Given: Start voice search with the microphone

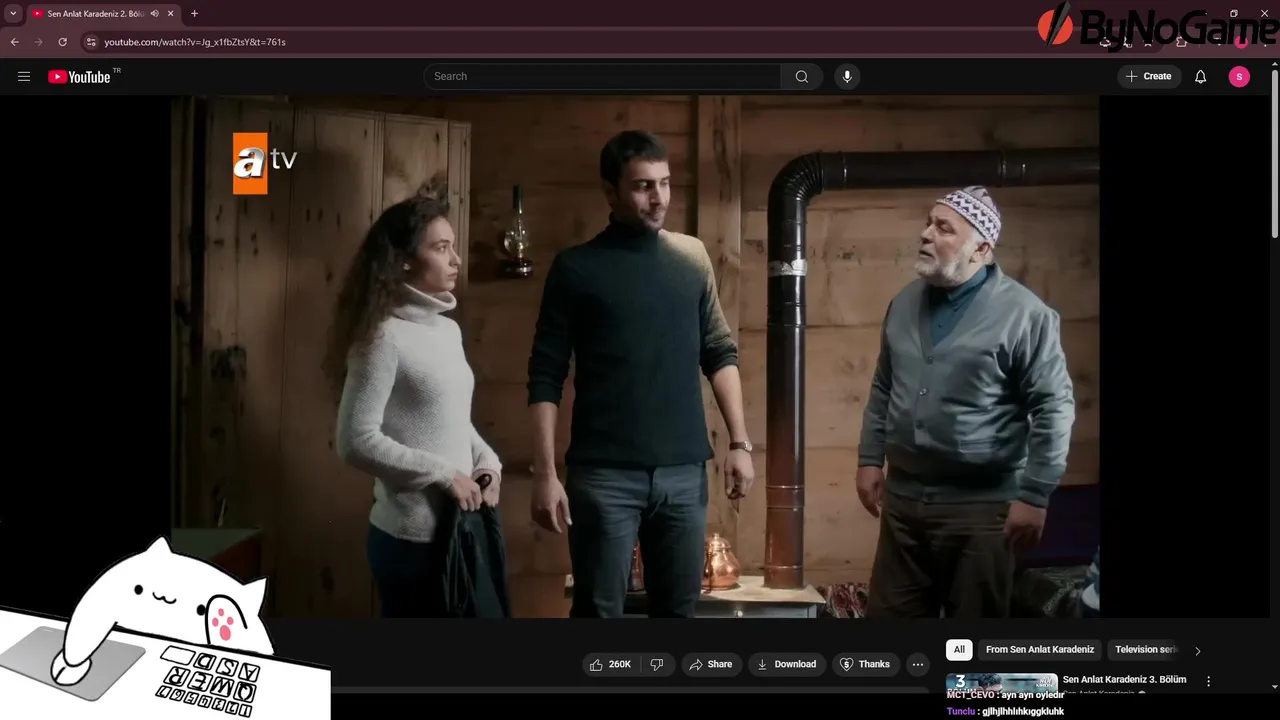Looking at the screenshot, I should coord(847,76).
